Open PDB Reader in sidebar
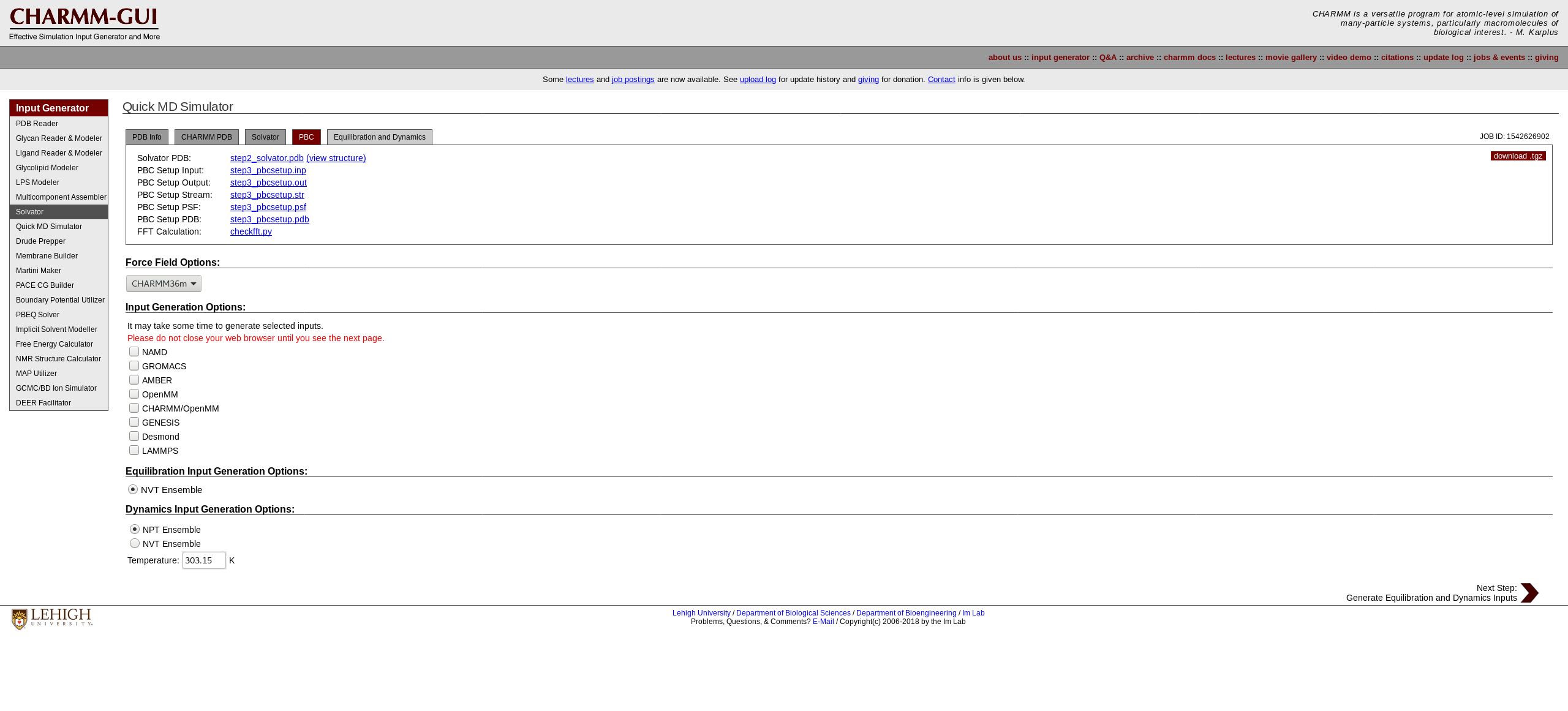This screenshot has width=1568, height=711. point(59,124)
